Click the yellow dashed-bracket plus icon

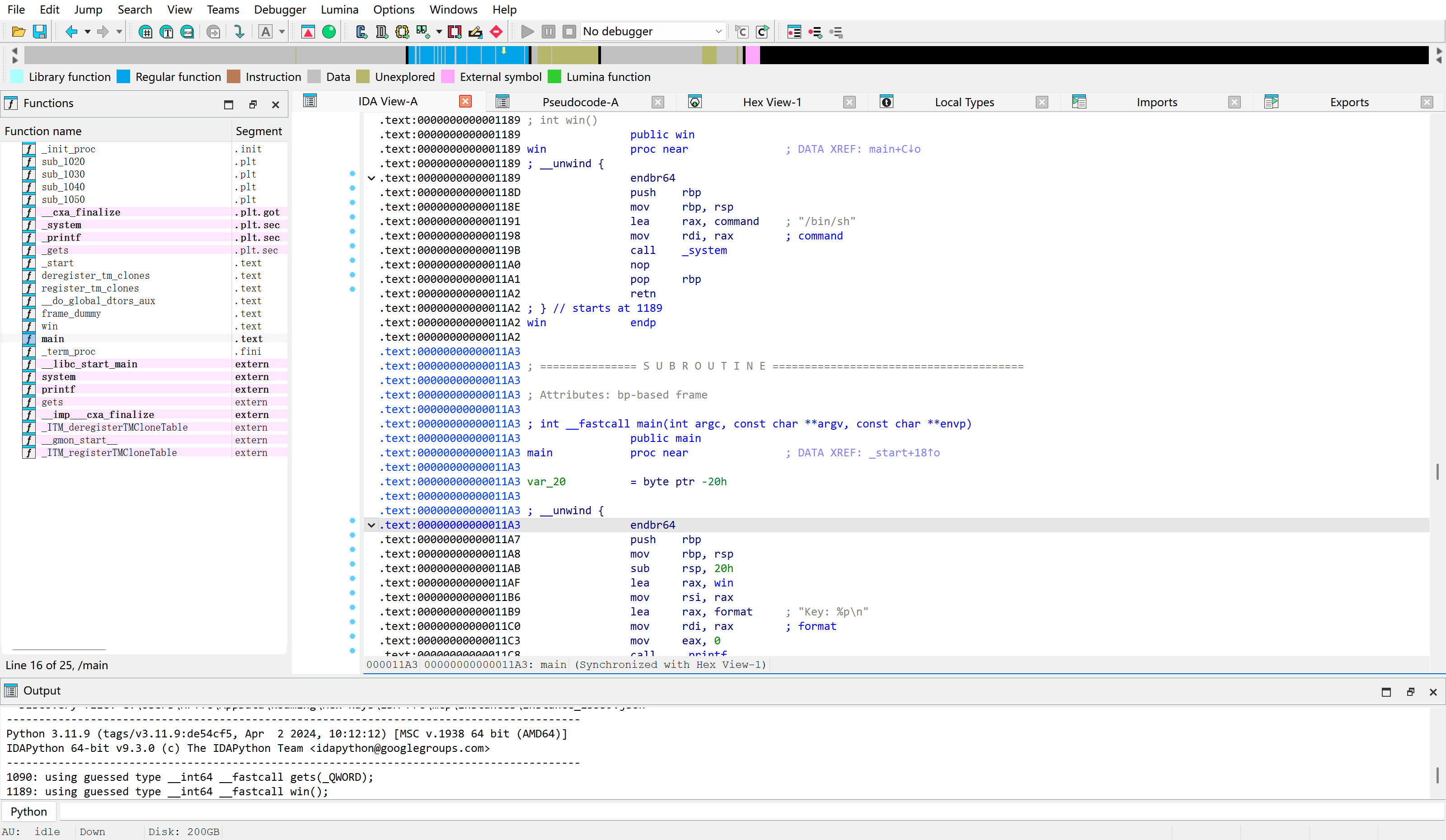click(402, 32)
